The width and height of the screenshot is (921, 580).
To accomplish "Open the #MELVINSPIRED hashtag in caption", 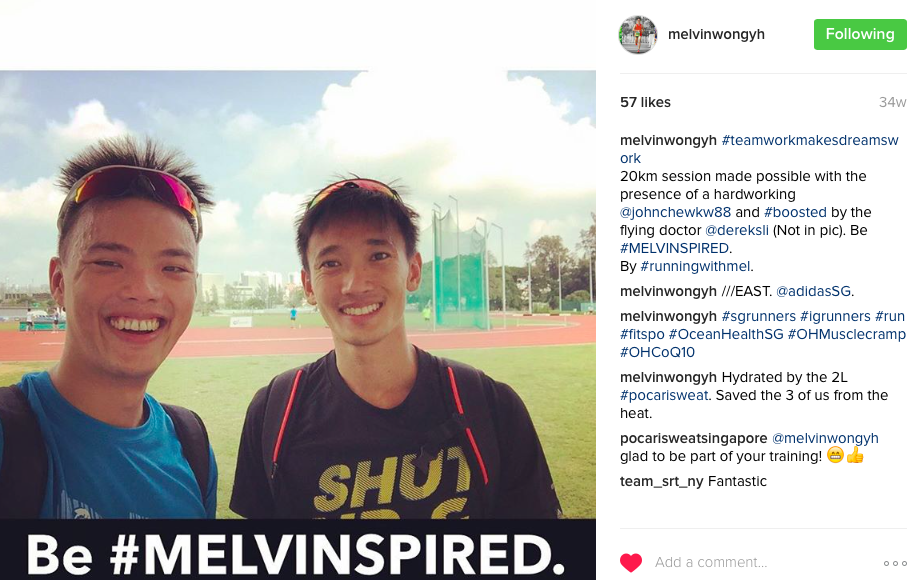I will (674, 248).
